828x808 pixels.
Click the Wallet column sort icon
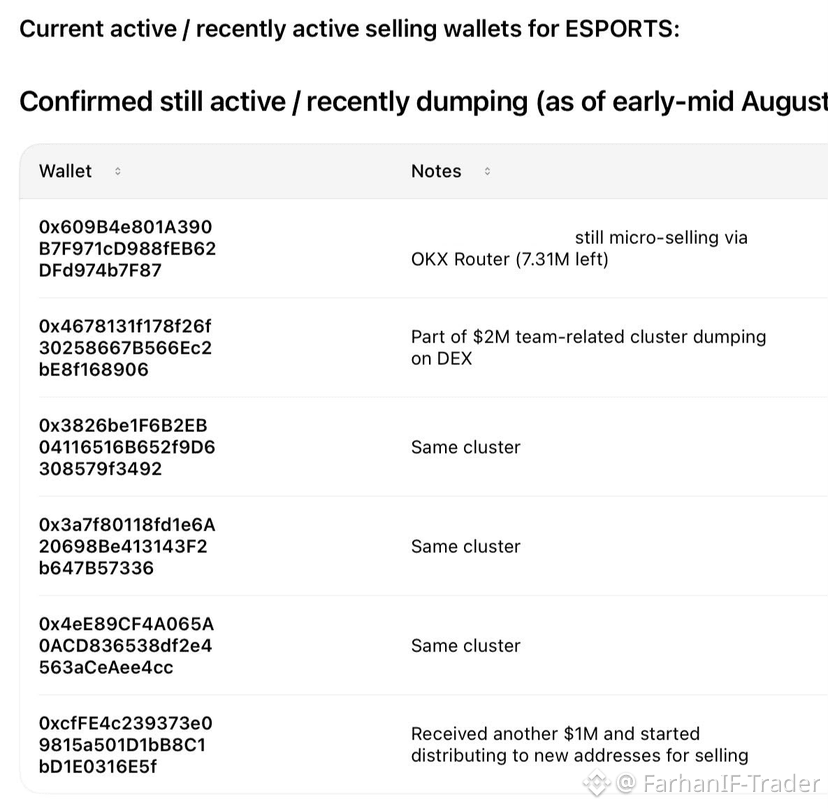(x=118, y=171)
